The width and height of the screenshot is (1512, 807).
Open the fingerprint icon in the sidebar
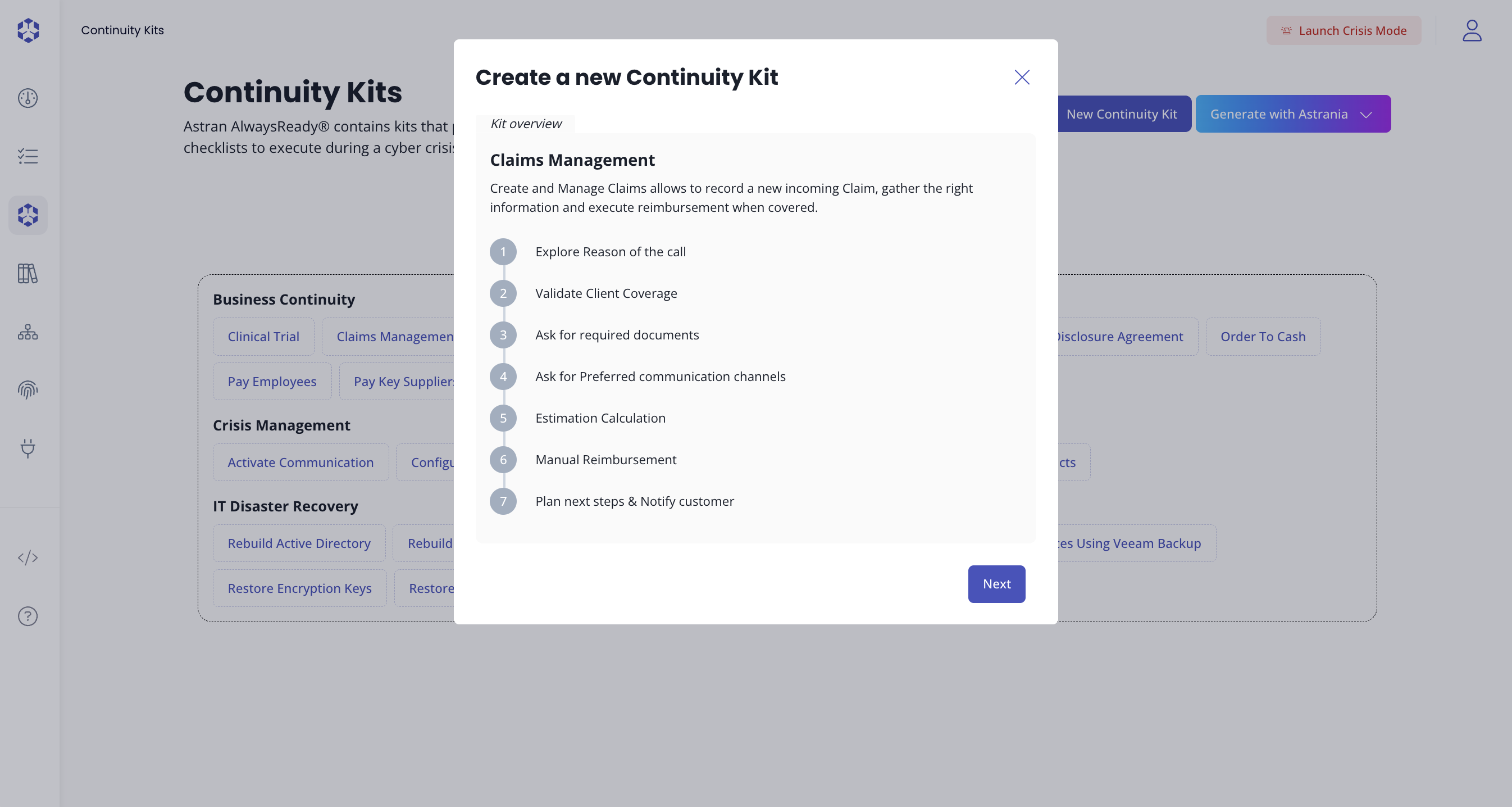point(28,390)
